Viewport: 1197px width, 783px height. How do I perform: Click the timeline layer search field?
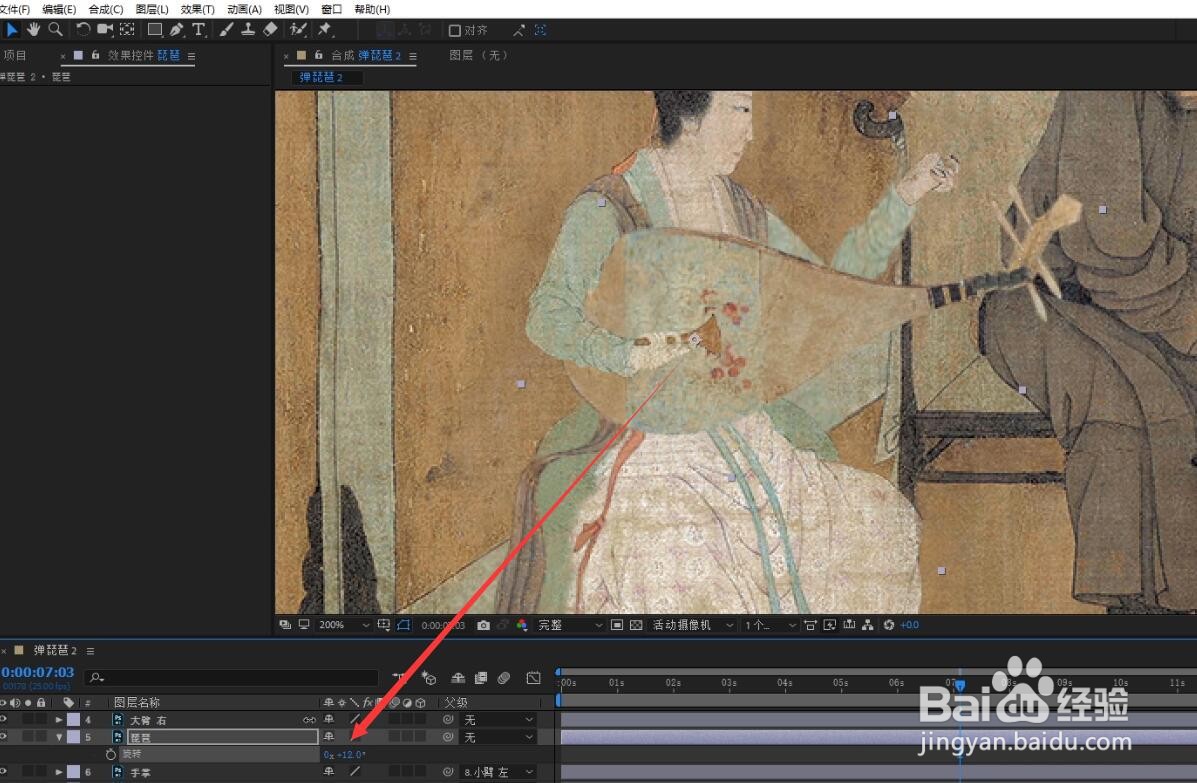[x=231, y=678]
